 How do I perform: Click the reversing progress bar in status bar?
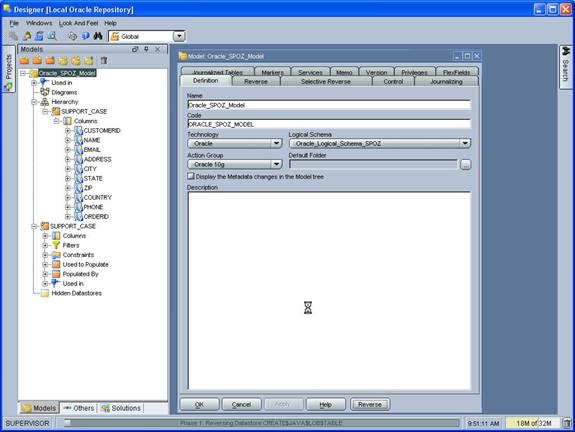tap(261, 423)
